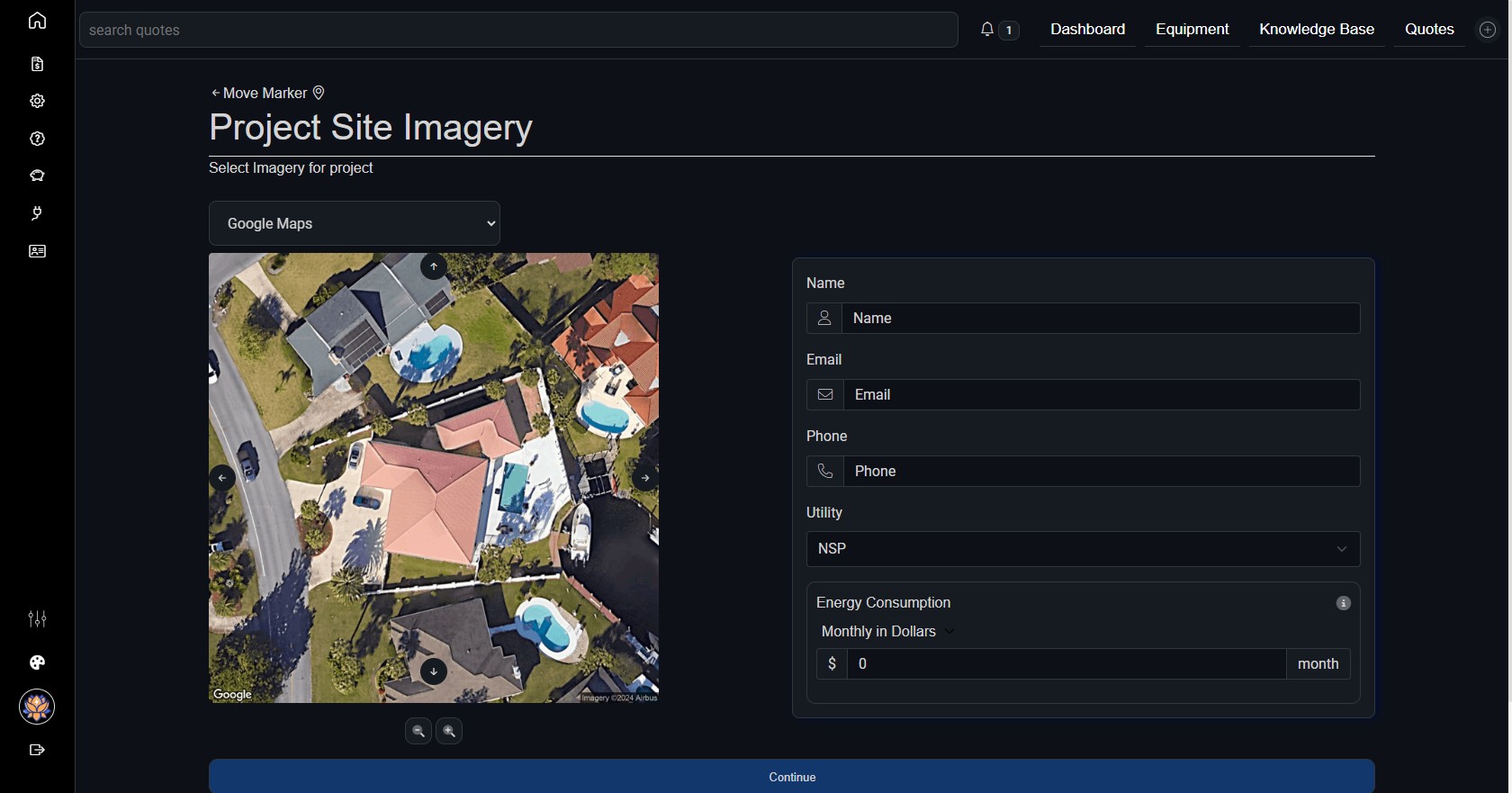Open the help question mark icon
Screen dimensions: 1512x793
(37, 139)
